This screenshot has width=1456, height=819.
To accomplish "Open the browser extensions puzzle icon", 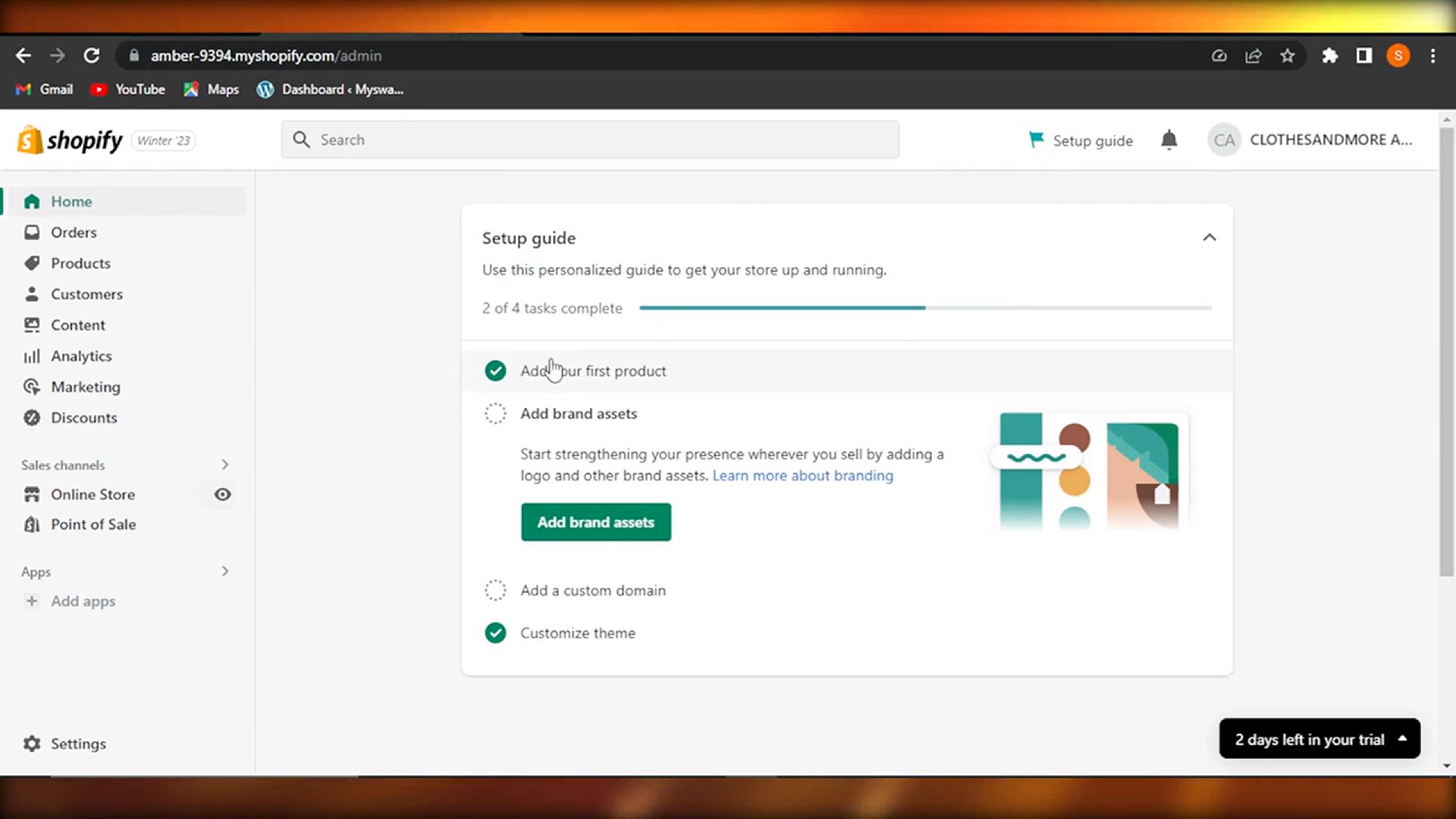I will pos(1329,55).
